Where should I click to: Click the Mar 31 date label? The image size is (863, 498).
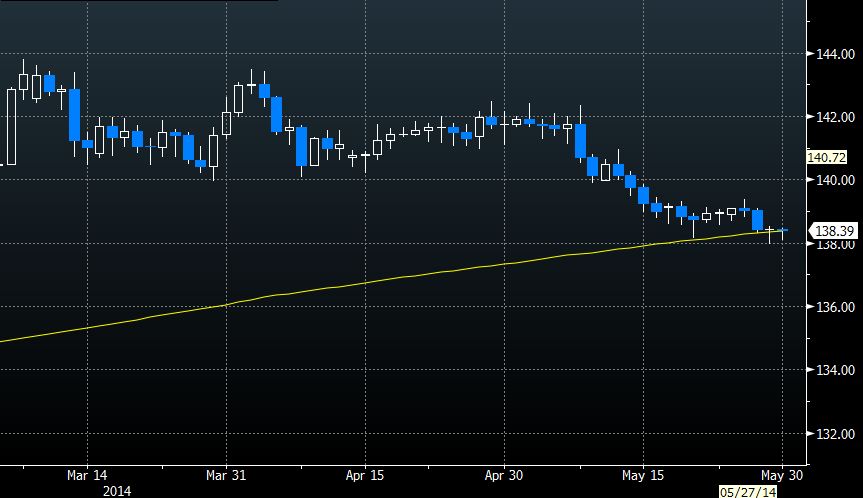click(x=226, y=475)
